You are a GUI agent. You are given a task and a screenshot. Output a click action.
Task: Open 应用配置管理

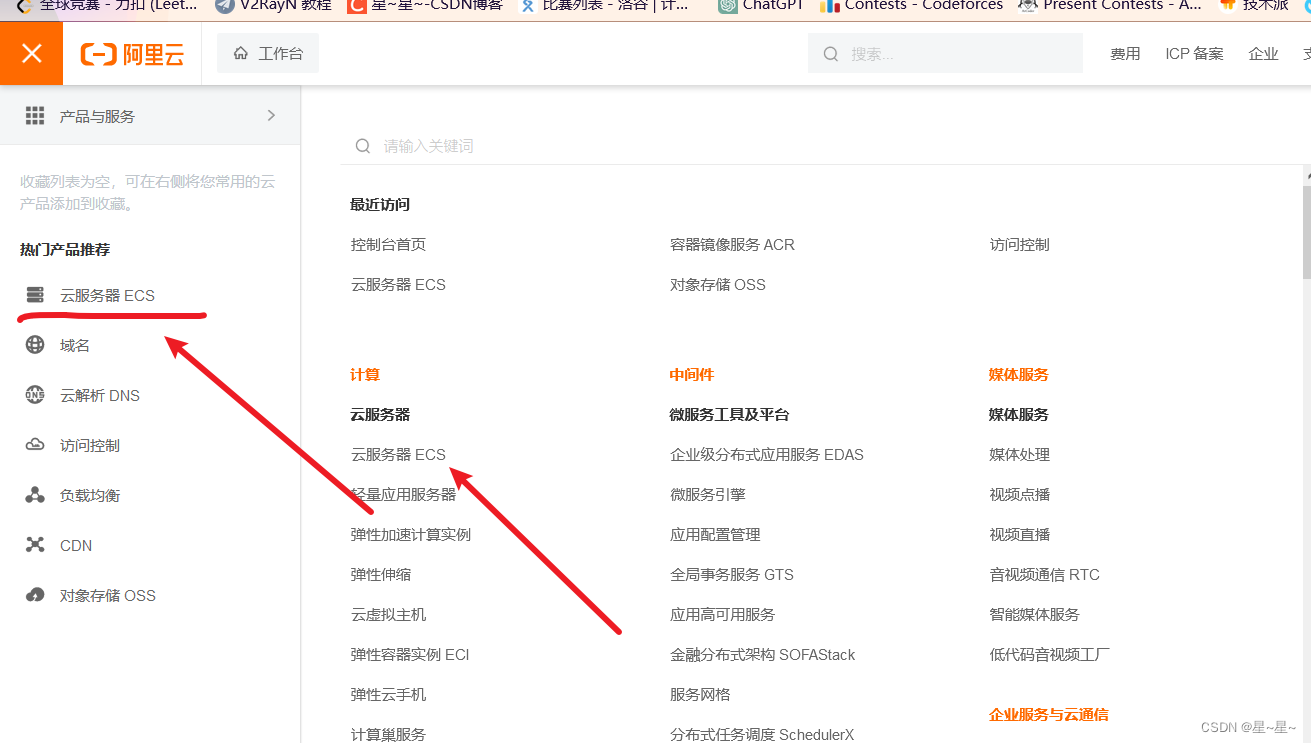715,534
